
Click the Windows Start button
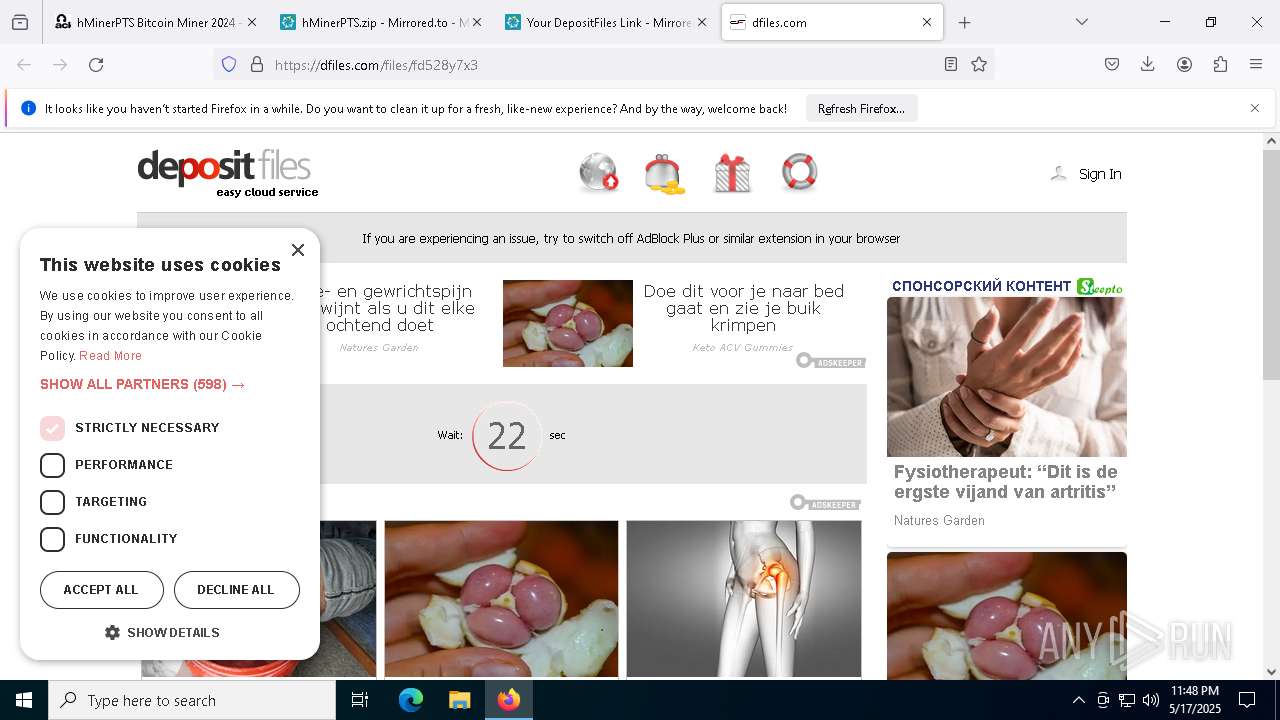point(24,700)
